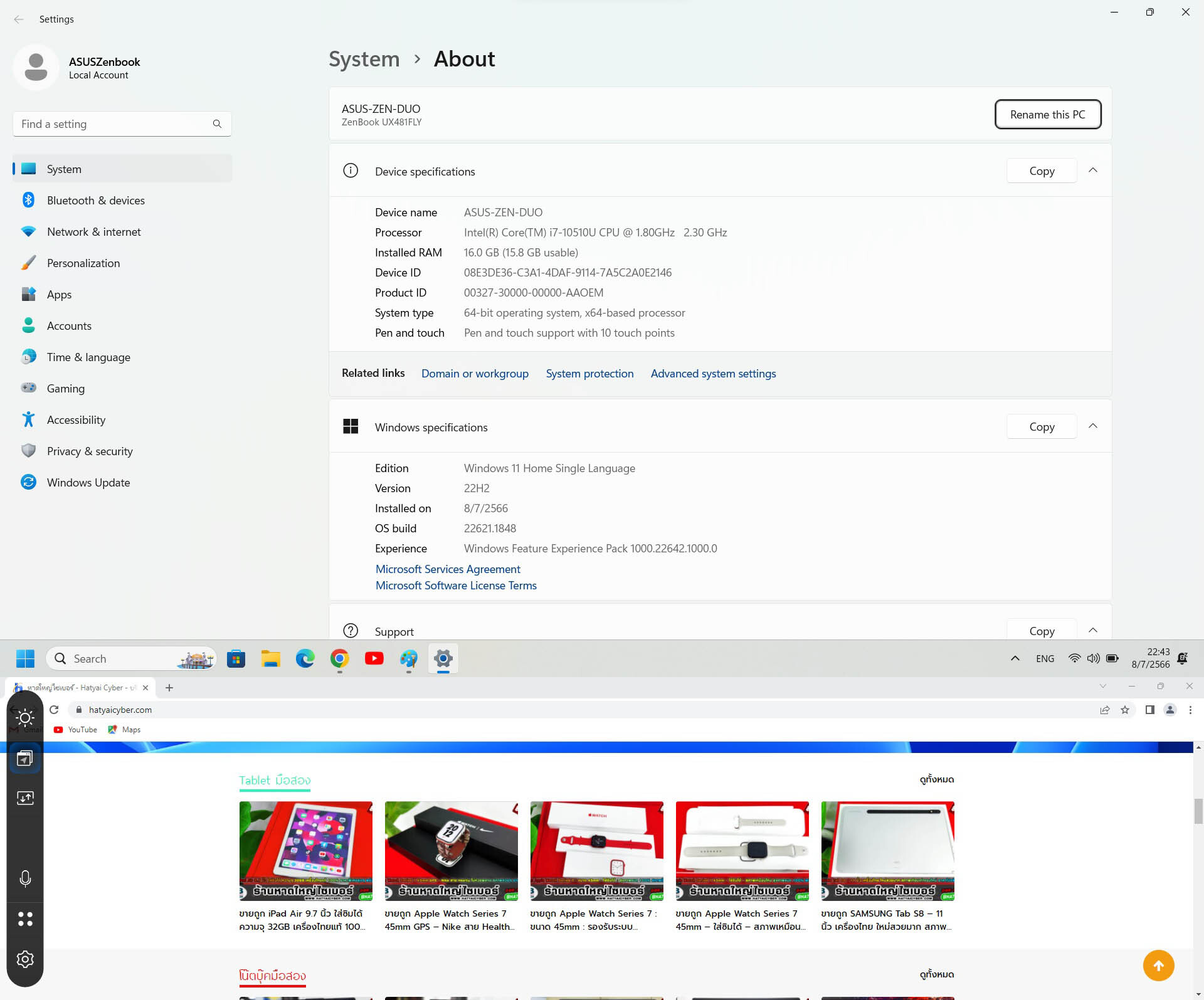The image size is (1204, 1000).
Task: Launch Microsoft Edge from taskbar
Action: pyautogui.click(x=305, y=658)
